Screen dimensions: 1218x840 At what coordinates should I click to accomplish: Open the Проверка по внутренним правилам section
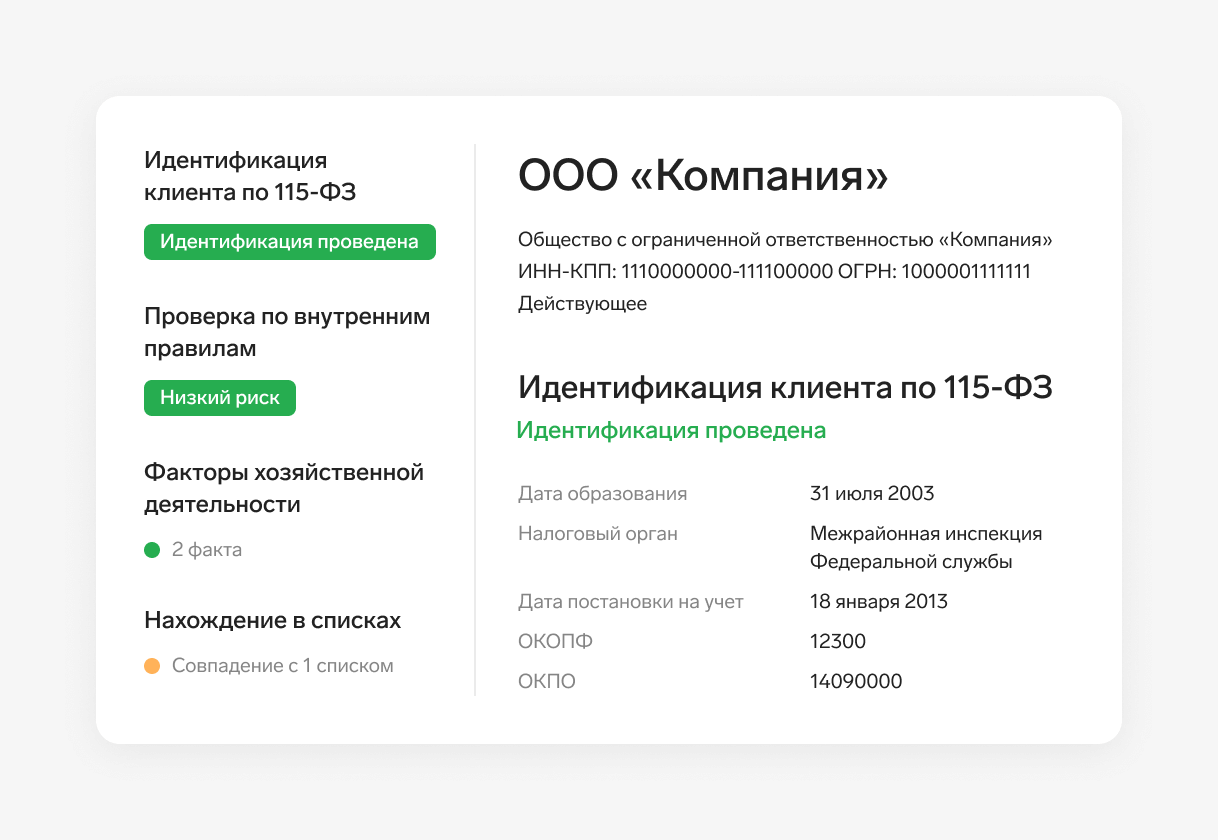point(287,332)
